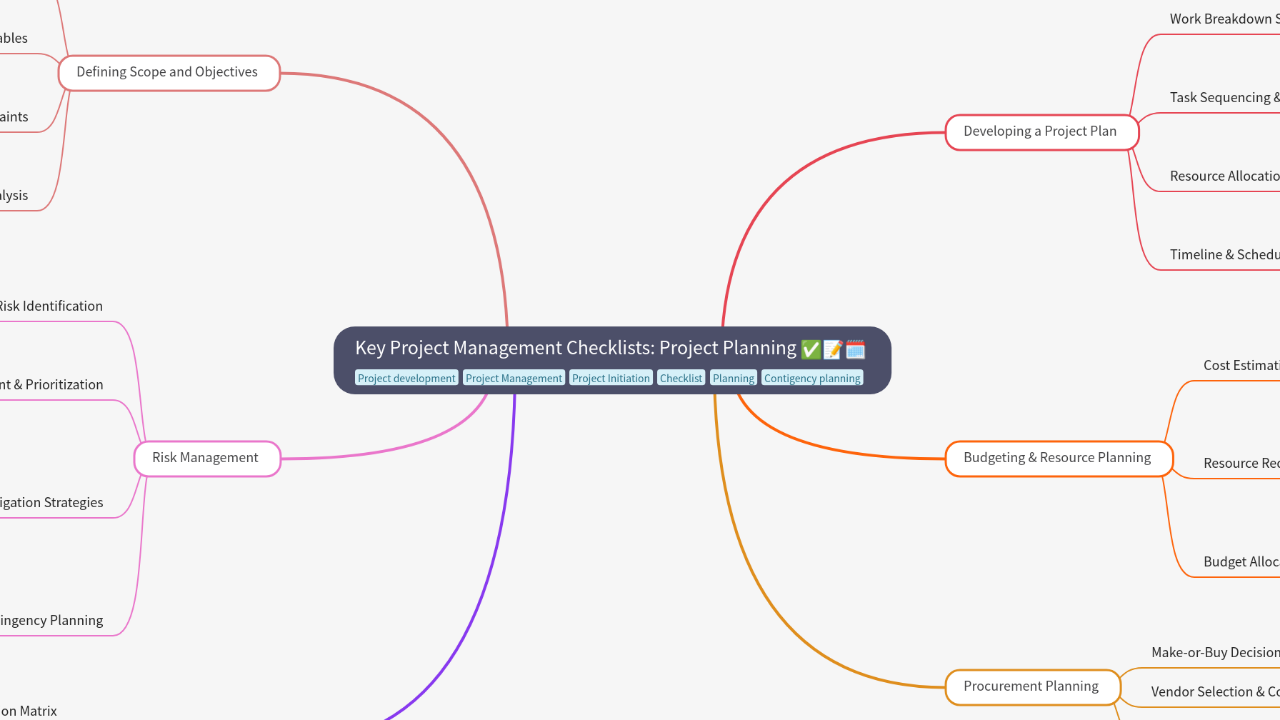The image size is (1280, 720).
Task: Select the Cost Estimation subtopic
Action: point(1241,365)
